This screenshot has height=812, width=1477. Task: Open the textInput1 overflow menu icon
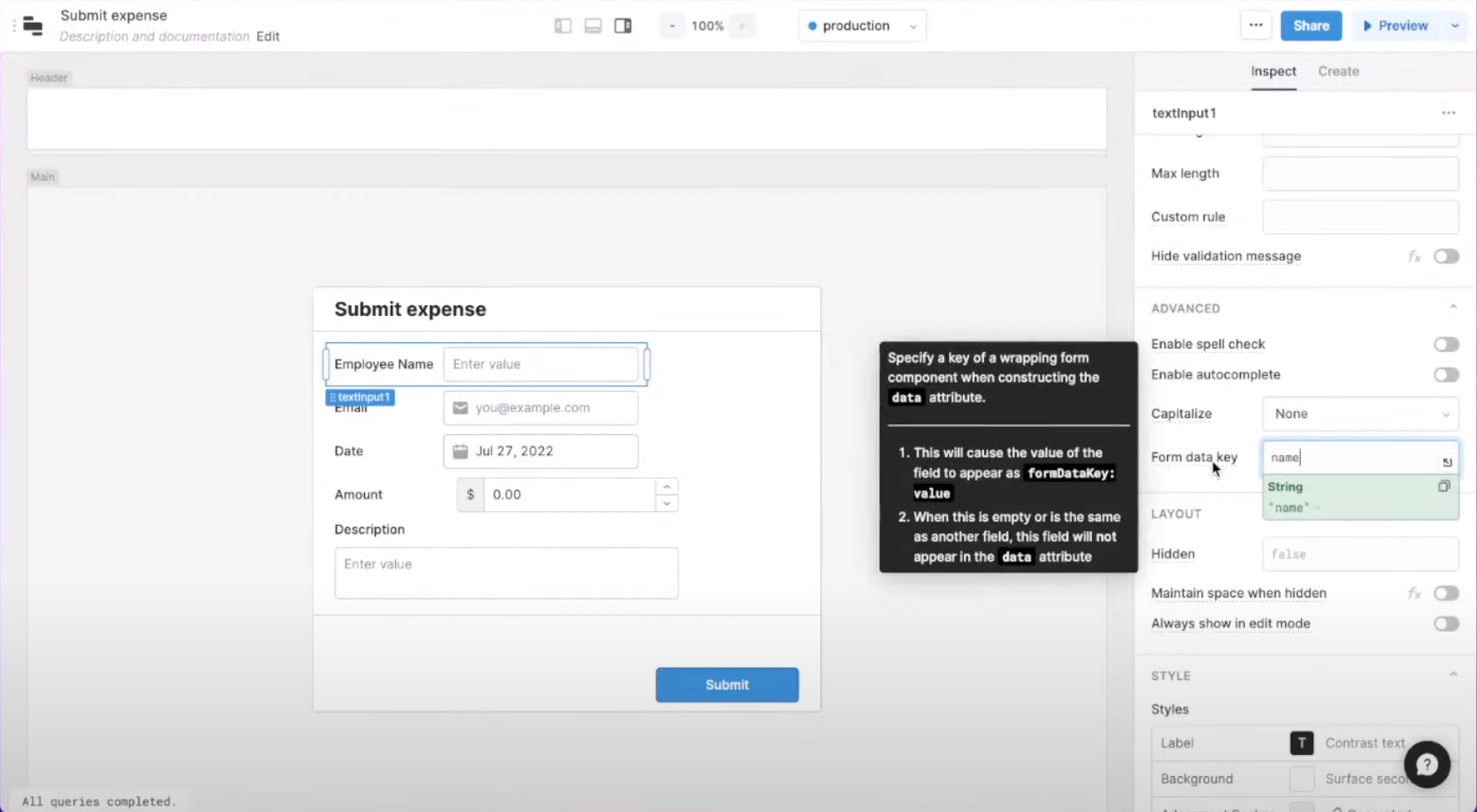[x=1447, y=113]
